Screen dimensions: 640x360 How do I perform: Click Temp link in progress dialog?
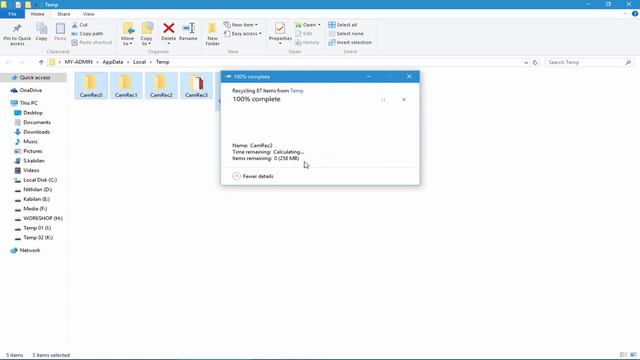pyautogui.click(x=297, y=91)
